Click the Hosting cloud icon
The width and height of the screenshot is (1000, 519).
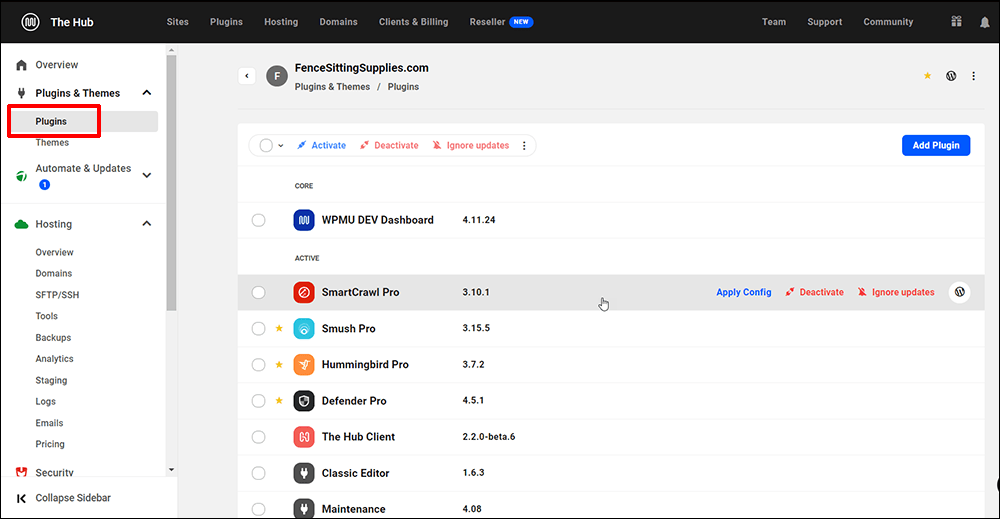click(x=22, y=224)
